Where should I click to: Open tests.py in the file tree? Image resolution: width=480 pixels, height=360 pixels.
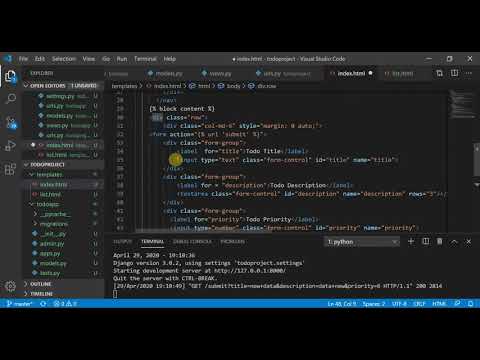pos(63,273)
